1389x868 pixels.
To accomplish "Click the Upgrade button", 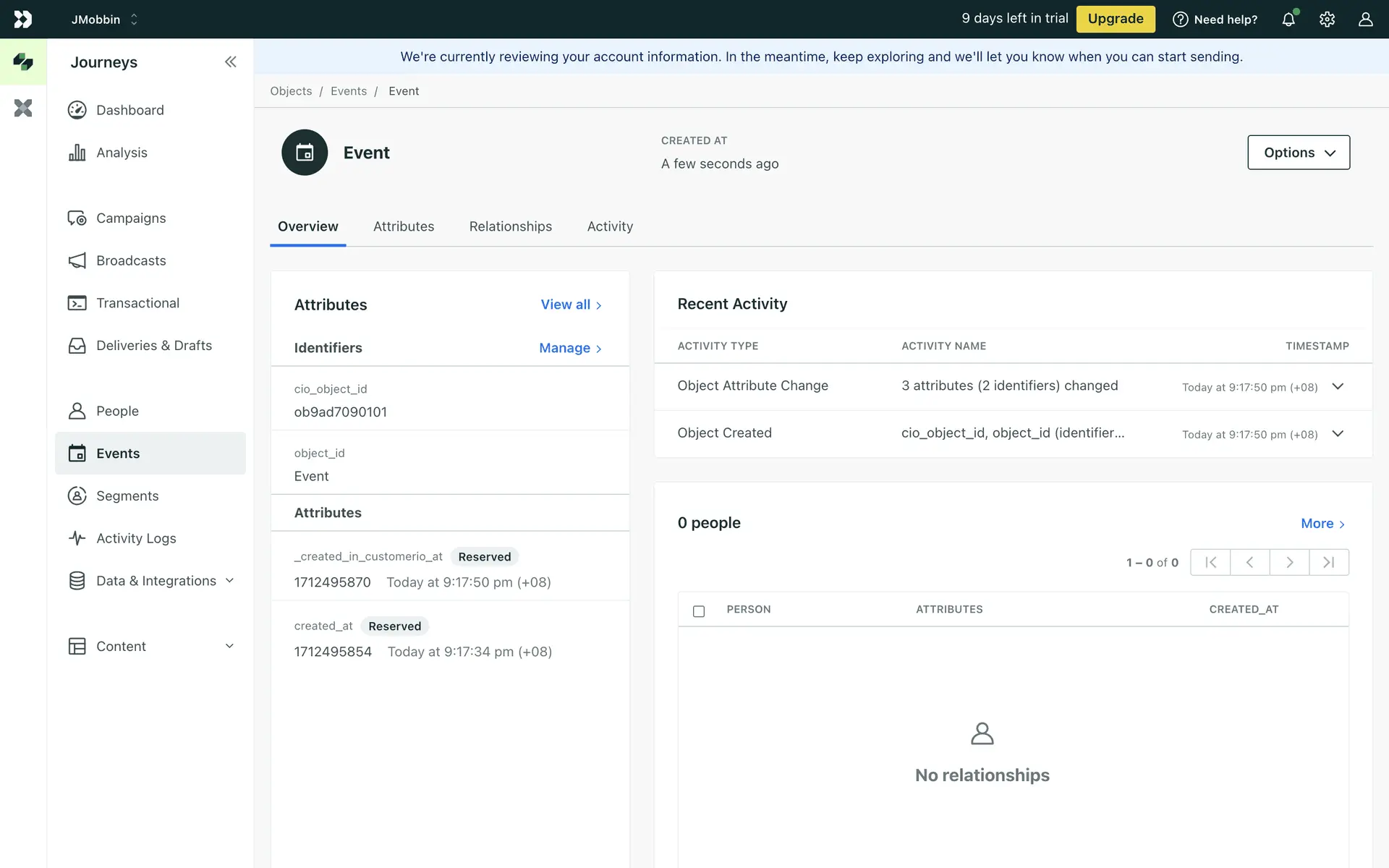I will 1115,19.
